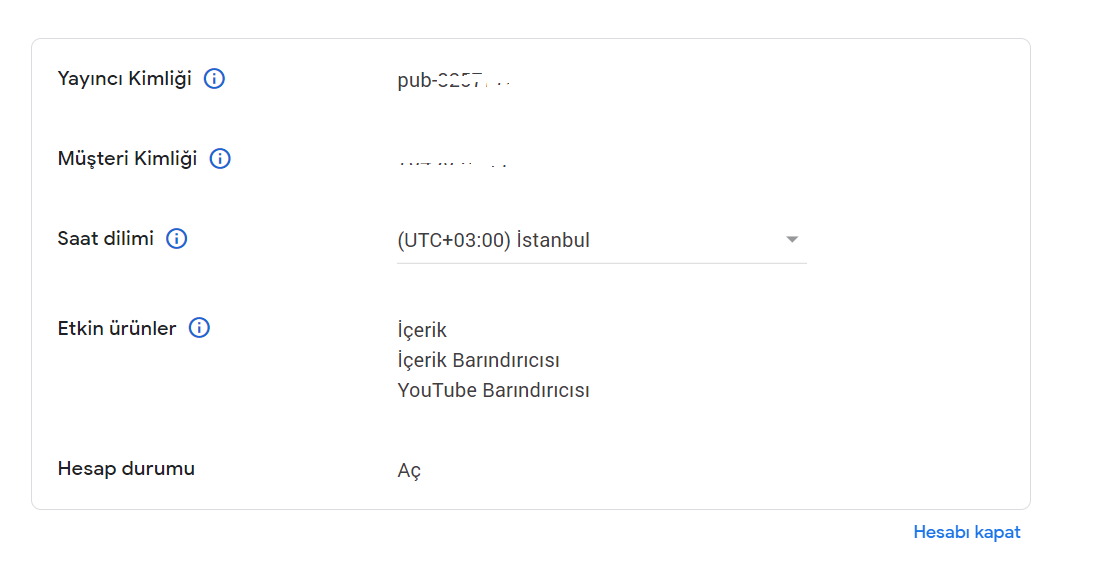Click the Hesabı kapat link

pos(966,532)
